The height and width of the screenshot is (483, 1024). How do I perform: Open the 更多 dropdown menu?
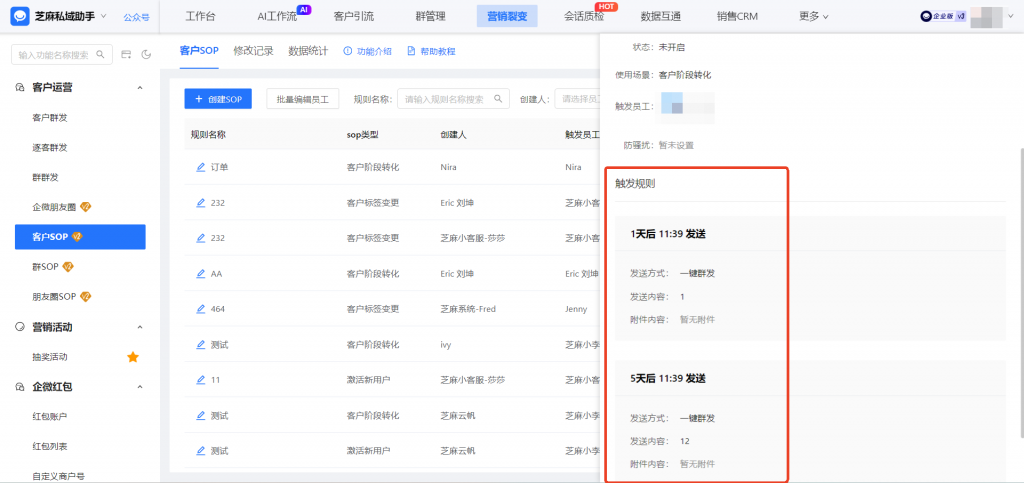pyautogui.click(x=814, y=16)
